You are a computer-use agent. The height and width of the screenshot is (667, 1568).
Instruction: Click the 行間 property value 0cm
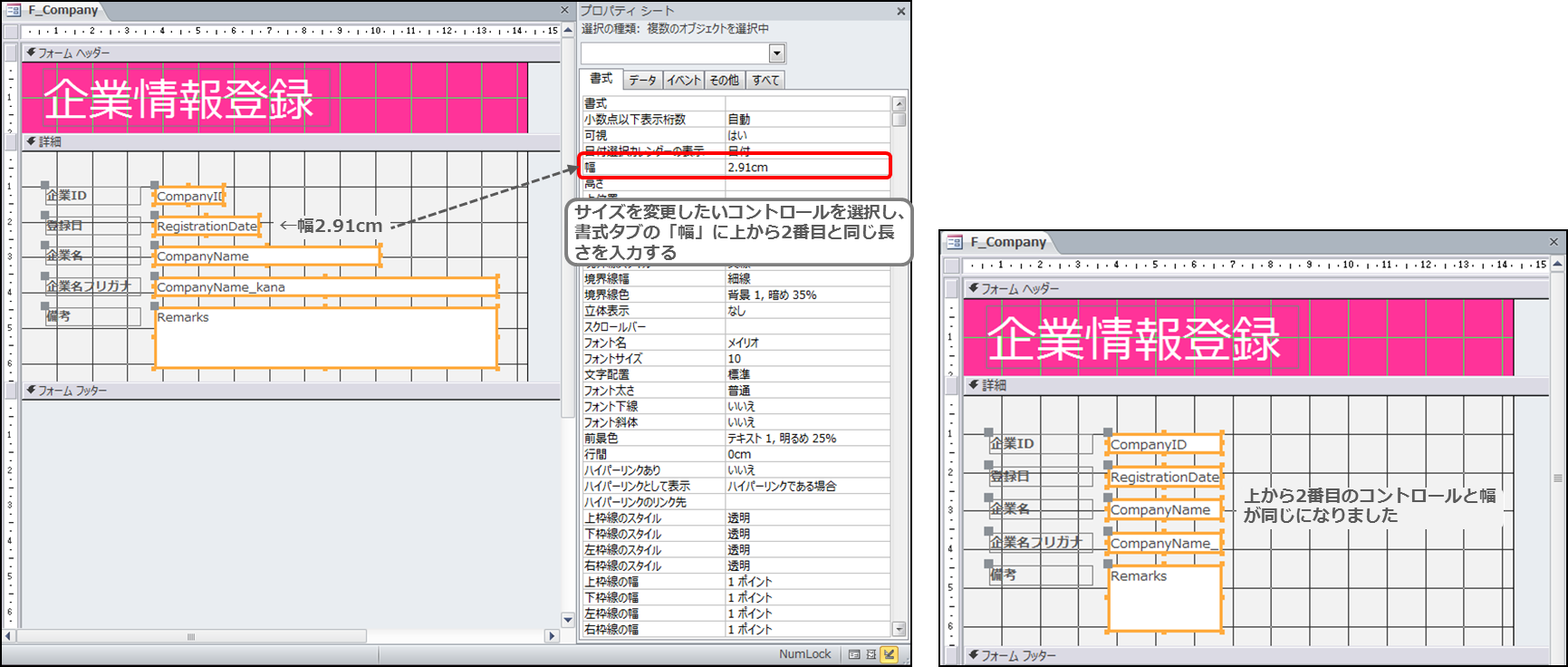(x=807, y=455)
